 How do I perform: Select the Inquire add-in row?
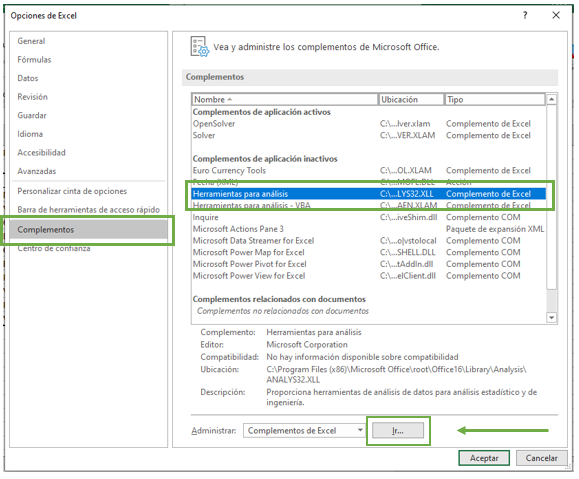click(368, 217)
